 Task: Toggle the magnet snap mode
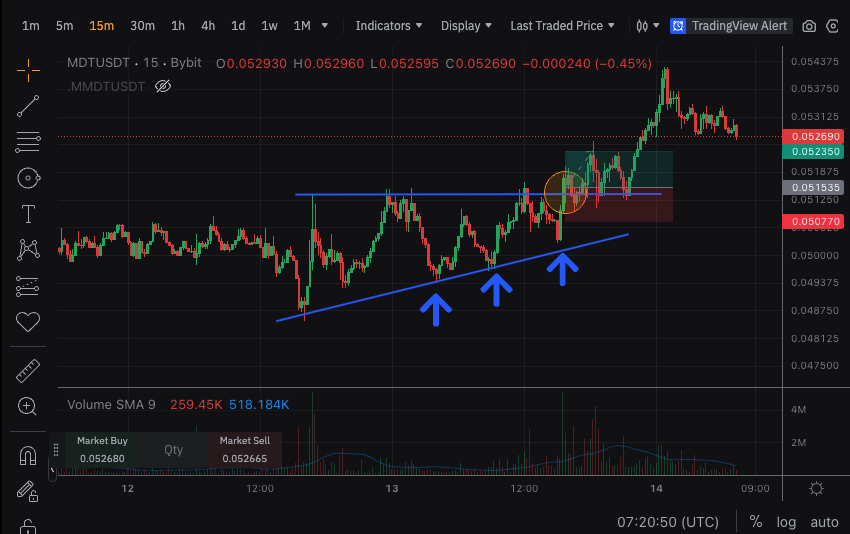pyautogui.click(x=28, y=455)
